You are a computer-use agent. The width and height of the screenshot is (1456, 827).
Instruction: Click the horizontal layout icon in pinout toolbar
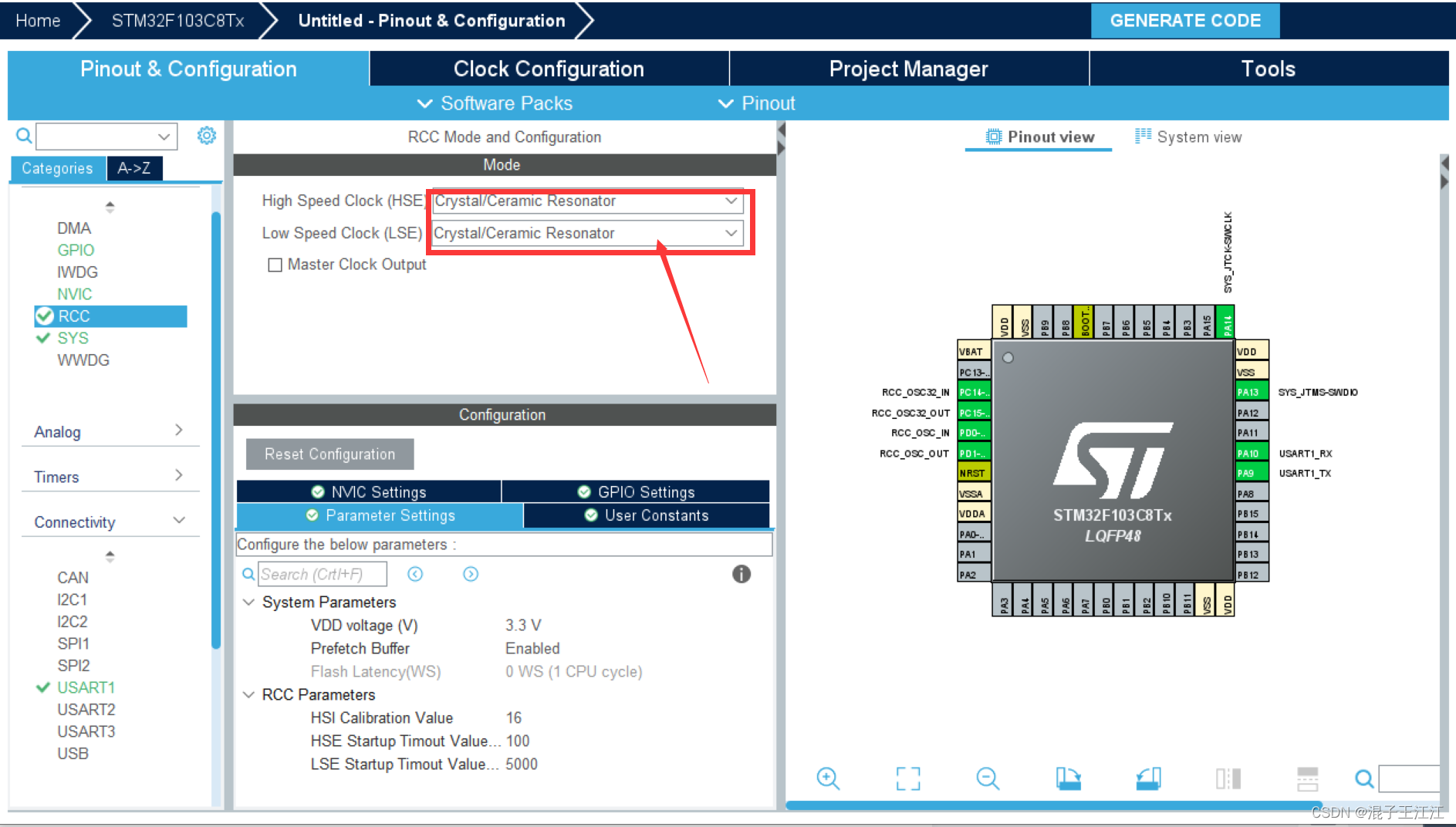(1308, 778)
